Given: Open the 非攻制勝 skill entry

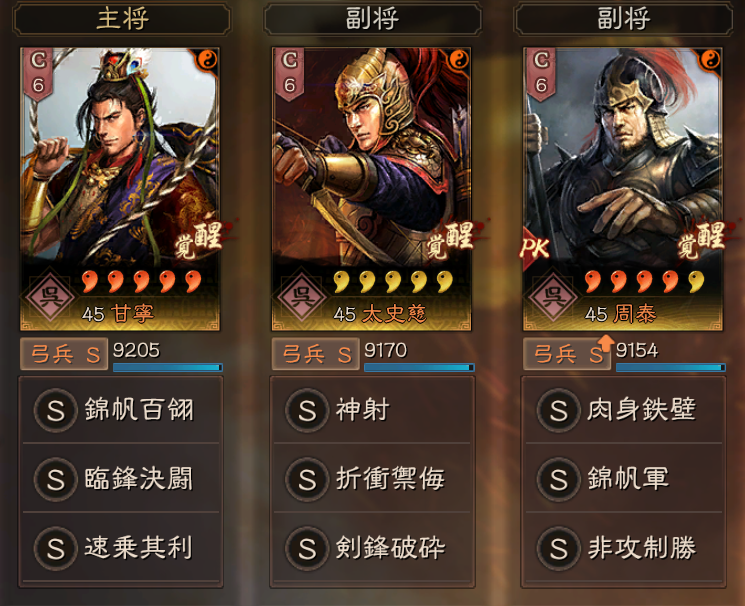Looking at the screenshot, I should tap(624, 548).
